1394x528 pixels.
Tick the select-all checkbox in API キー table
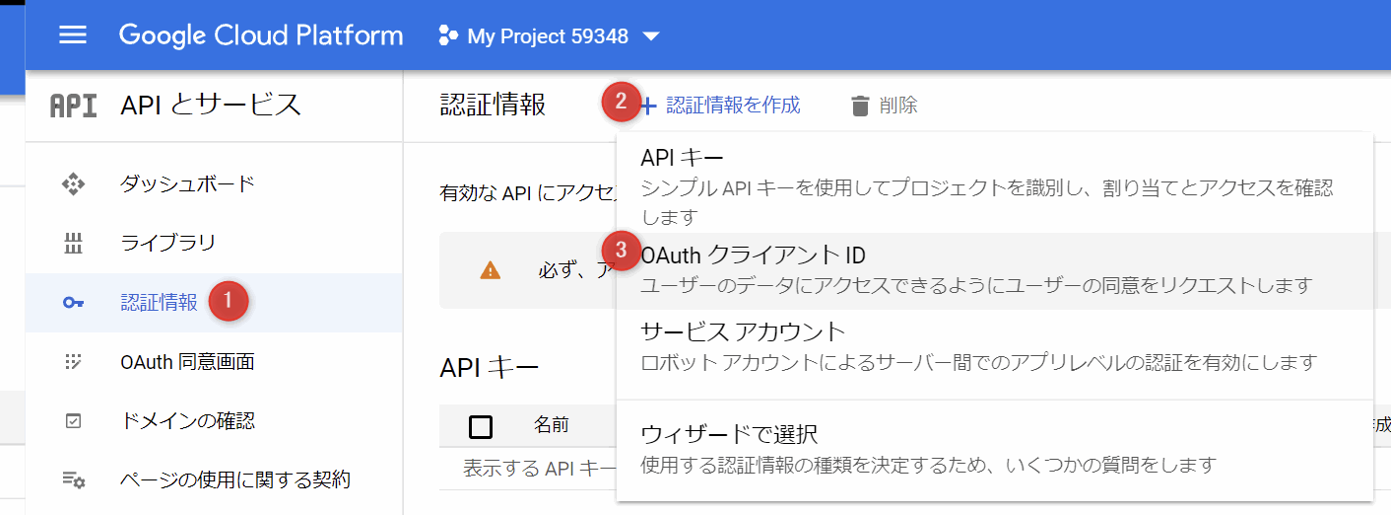point(481,427)
